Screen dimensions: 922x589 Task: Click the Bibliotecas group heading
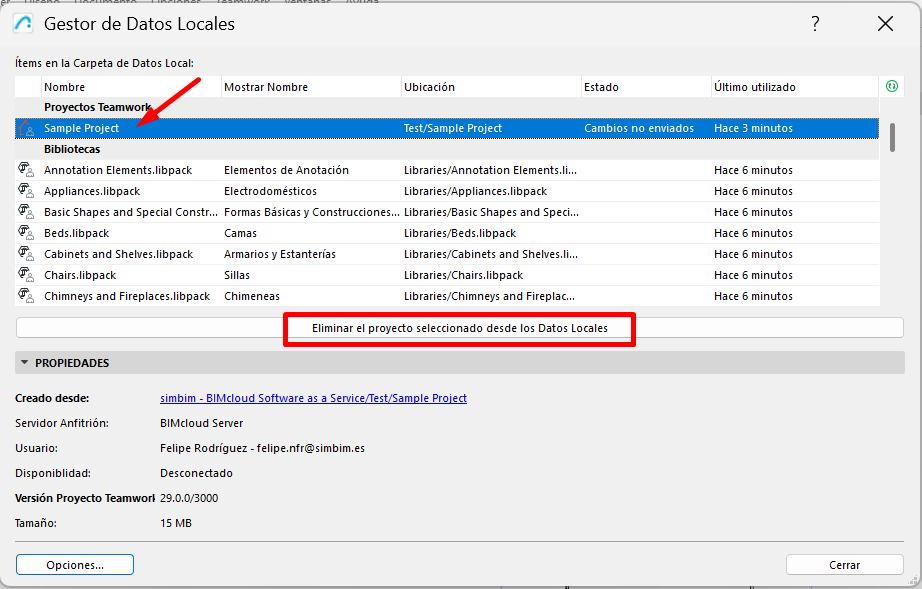click(x=72, y=149)
